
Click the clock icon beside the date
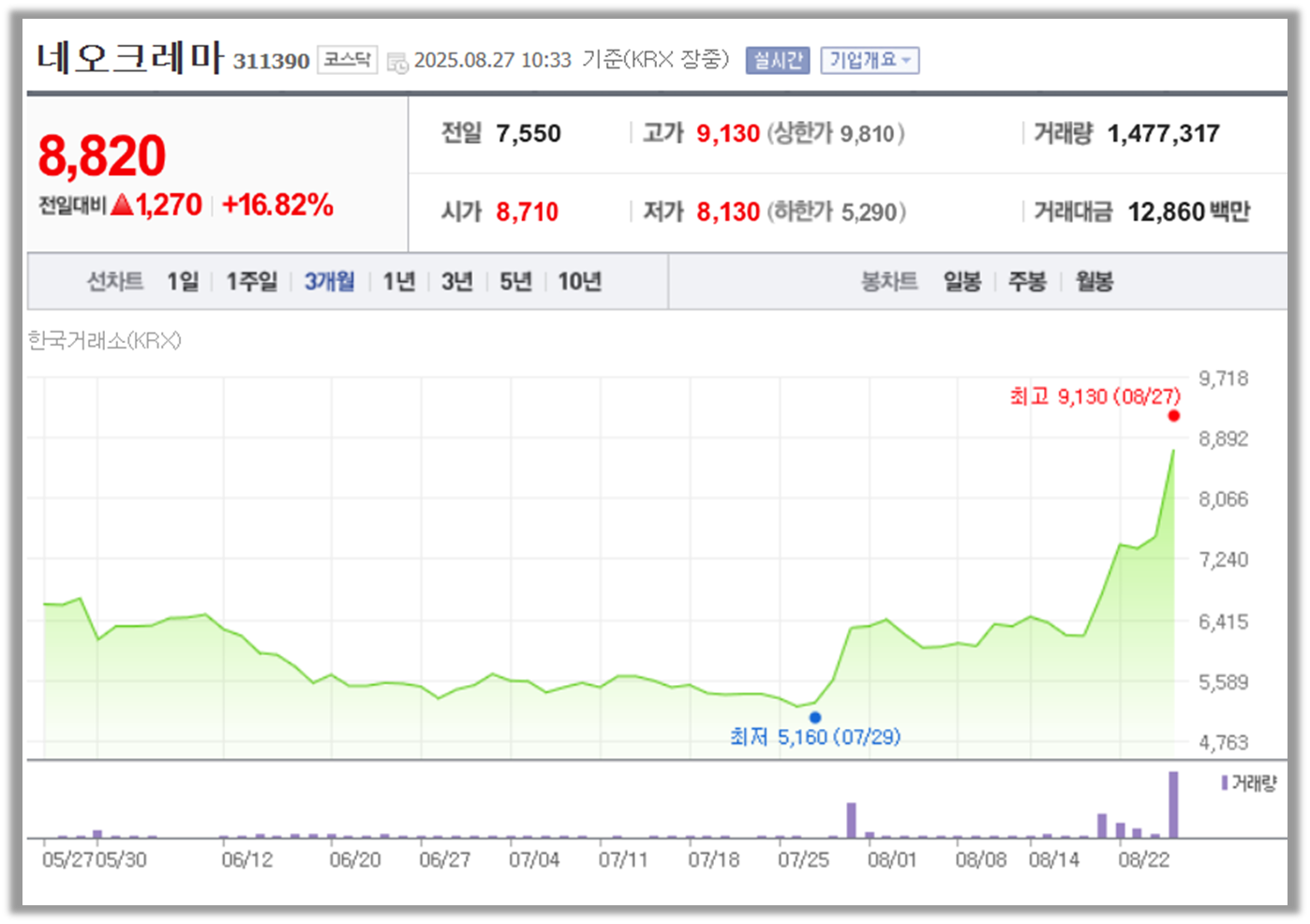point(397,62)
